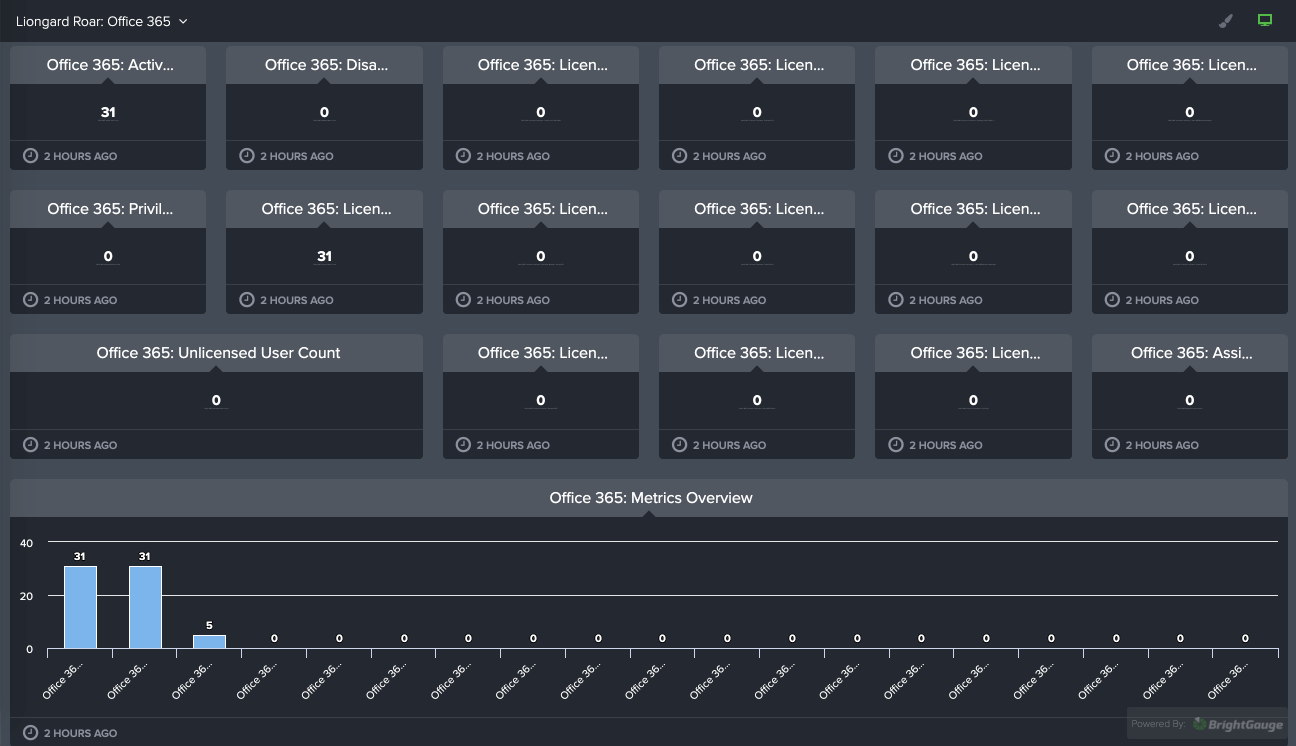Screen dimensions: 1296x746
Task: Click clock icon in Office 365: Activ... card
Action: (x=30, y=155)
